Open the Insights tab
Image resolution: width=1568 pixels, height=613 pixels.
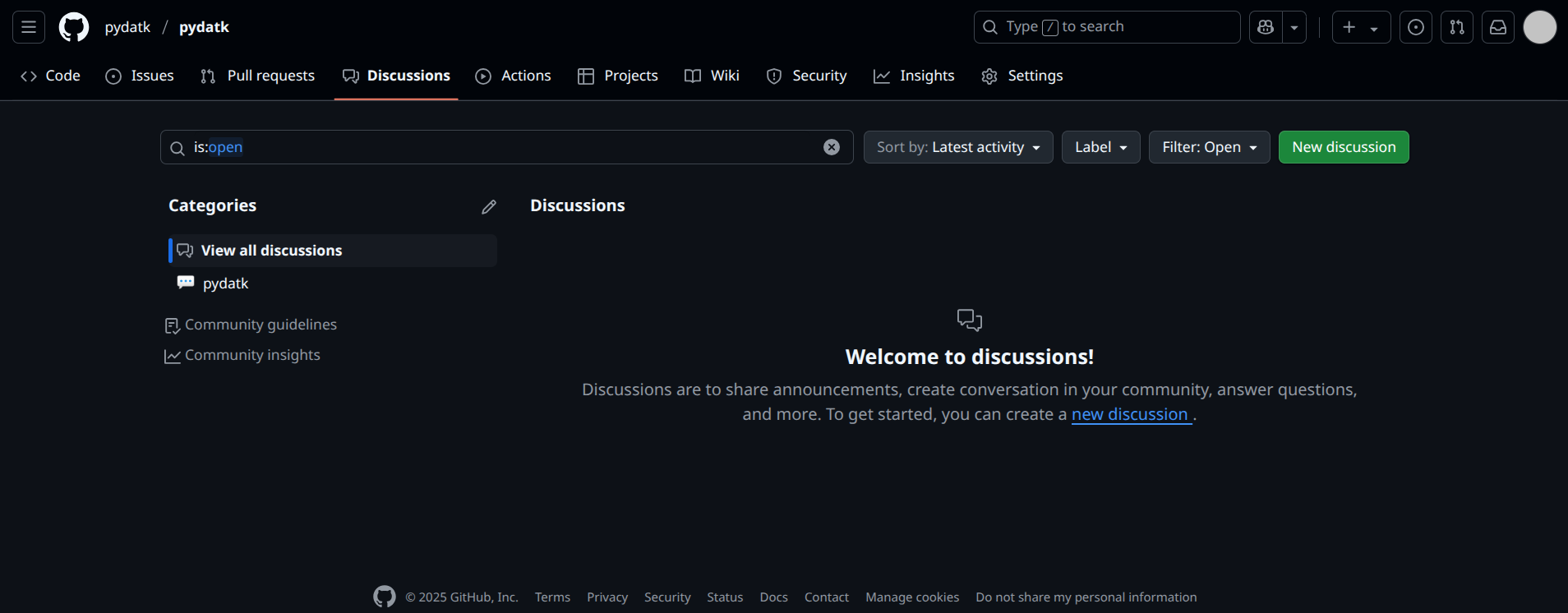914,76
